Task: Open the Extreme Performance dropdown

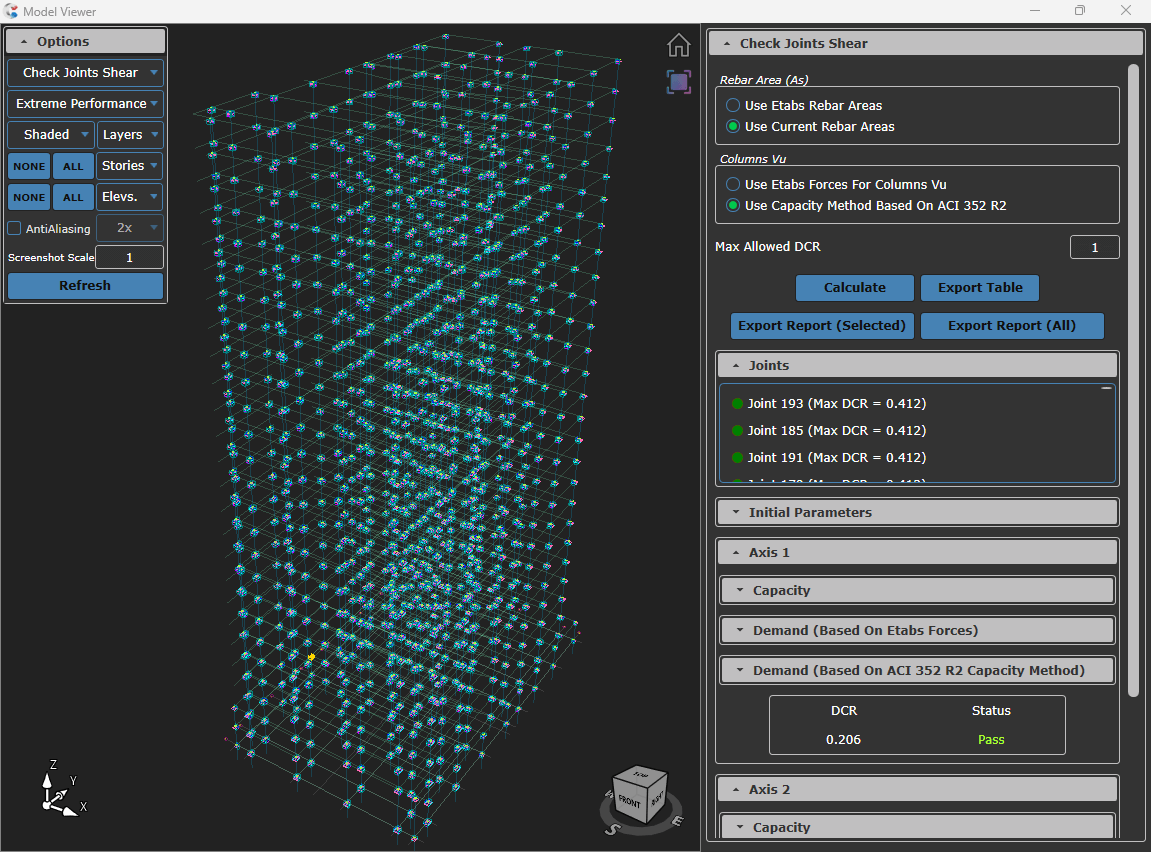Action: pyautogui.click(x=86, y=104)
